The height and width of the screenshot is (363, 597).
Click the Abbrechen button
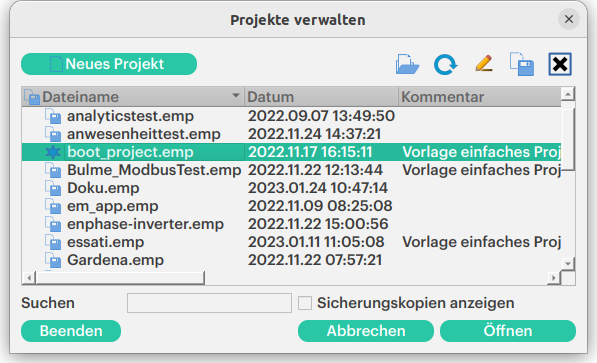pos(366,331)
